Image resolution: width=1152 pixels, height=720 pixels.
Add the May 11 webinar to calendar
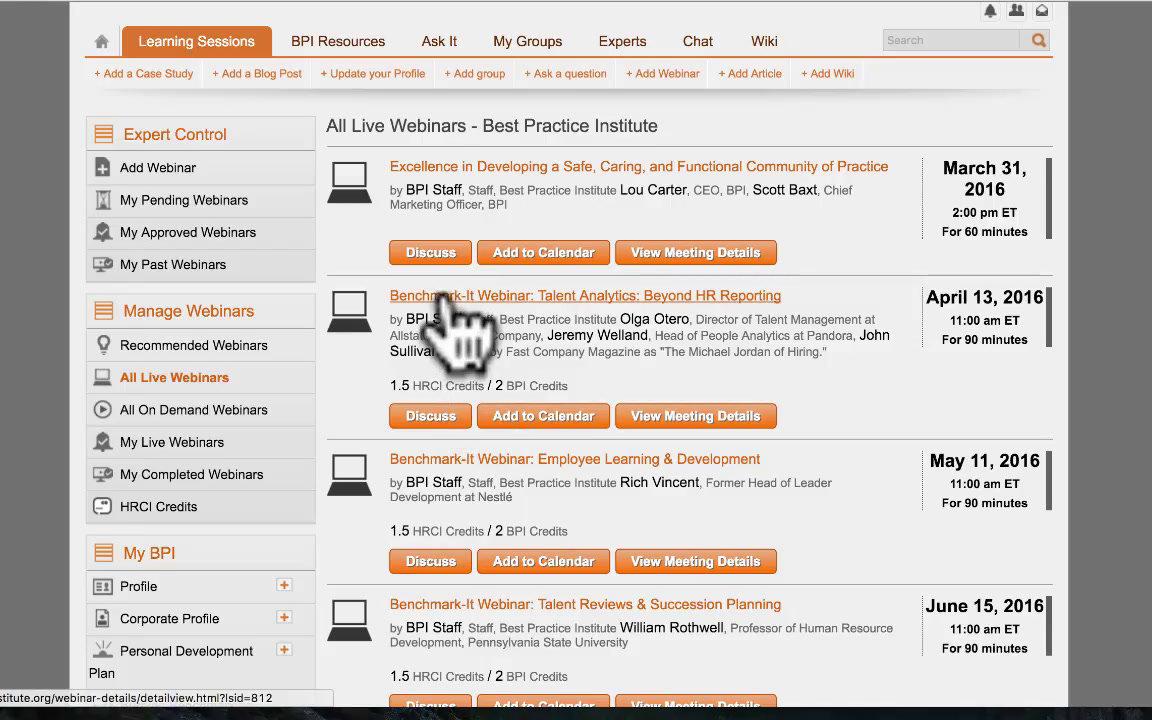[544, 561]
